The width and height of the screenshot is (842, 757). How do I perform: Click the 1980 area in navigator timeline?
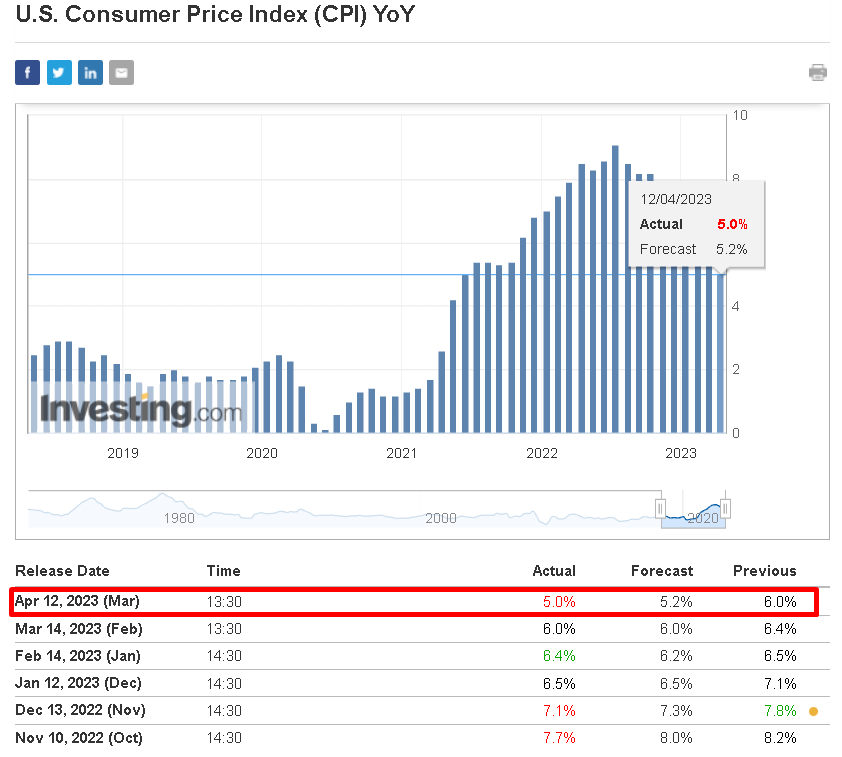(x=179, y=518)
